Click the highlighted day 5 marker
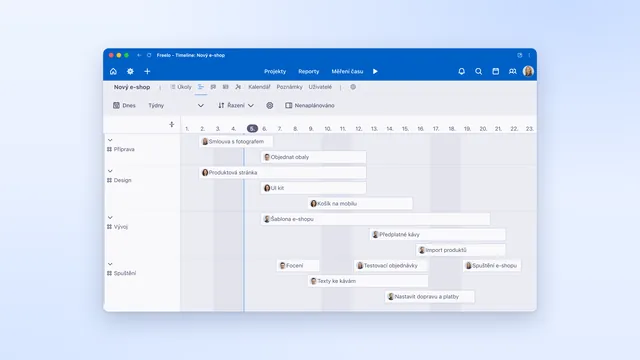The width and height of the screenshot is (640, 360). [252, 129]
